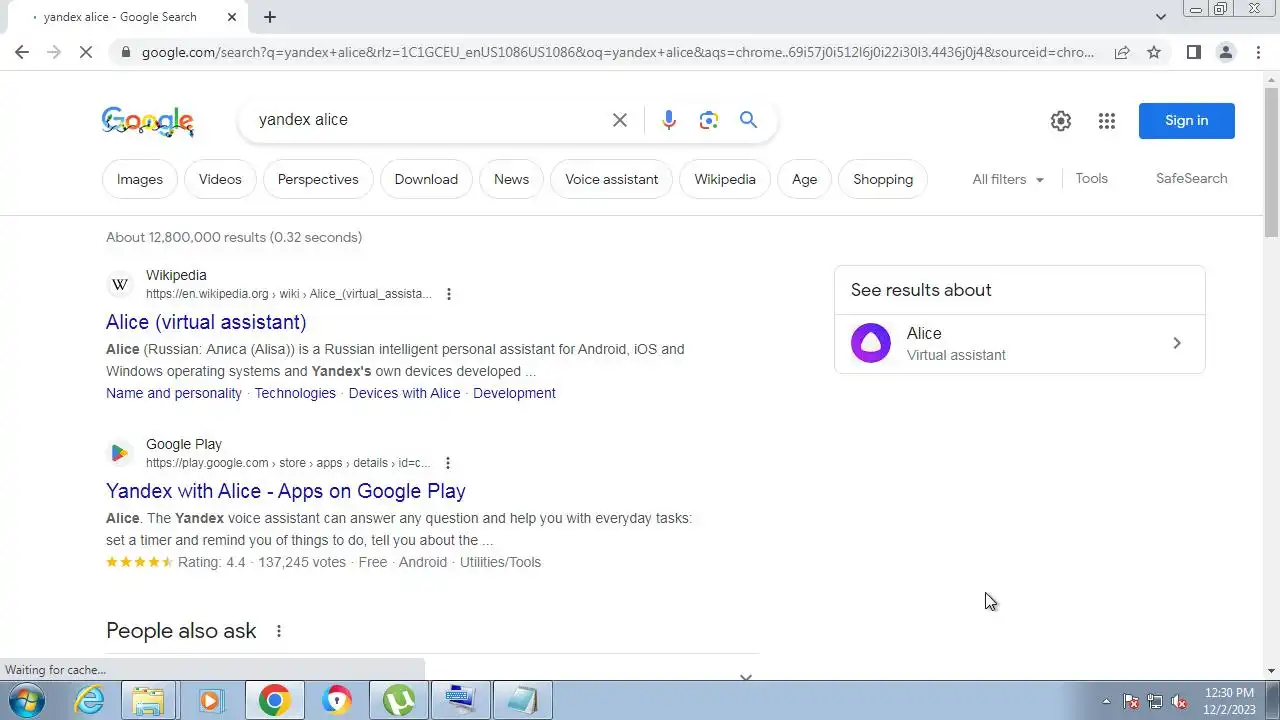Open the Tools button

coord(1091,179)
